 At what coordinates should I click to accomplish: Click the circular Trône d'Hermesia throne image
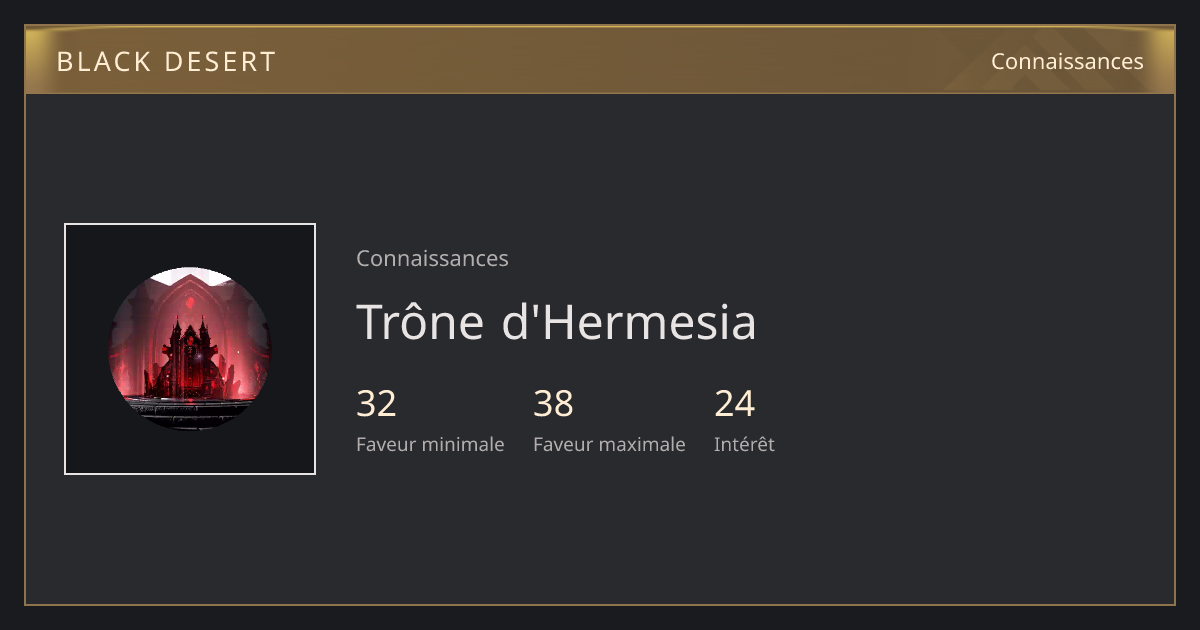pos(190,349)
